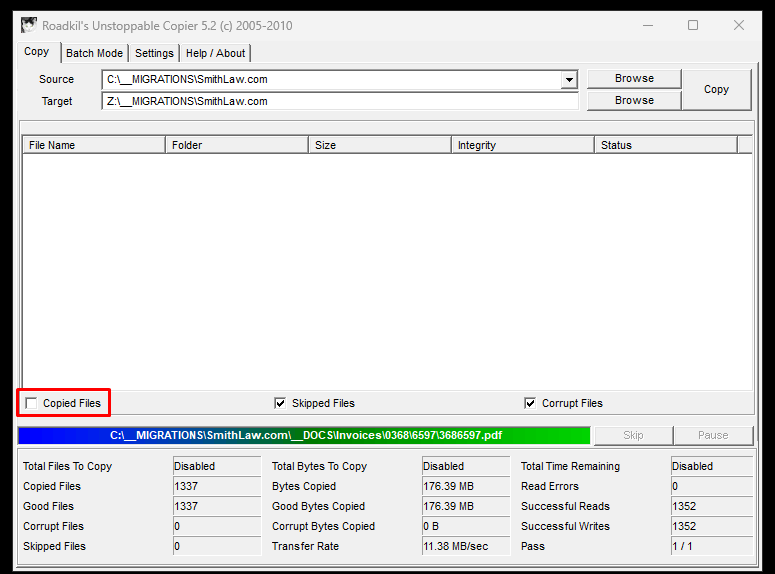This screenshot has height=574, width=775.
Task: Open the Help / About tab
Action: [215, 53]
